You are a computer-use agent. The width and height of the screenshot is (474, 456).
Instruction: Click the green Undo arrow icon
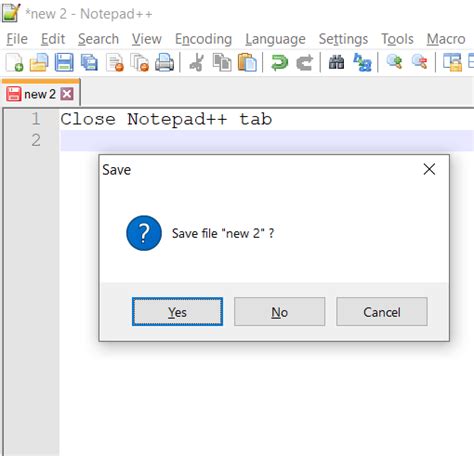(279, 63)
